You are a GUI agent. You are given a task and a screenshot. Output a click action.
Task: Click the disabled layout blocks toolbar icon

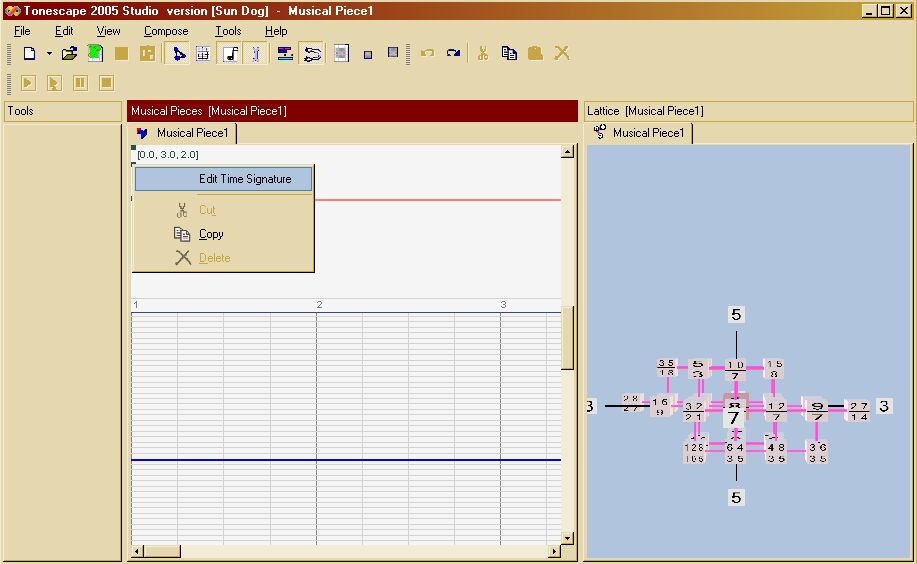pyautogui.click(x=147, y=54)
